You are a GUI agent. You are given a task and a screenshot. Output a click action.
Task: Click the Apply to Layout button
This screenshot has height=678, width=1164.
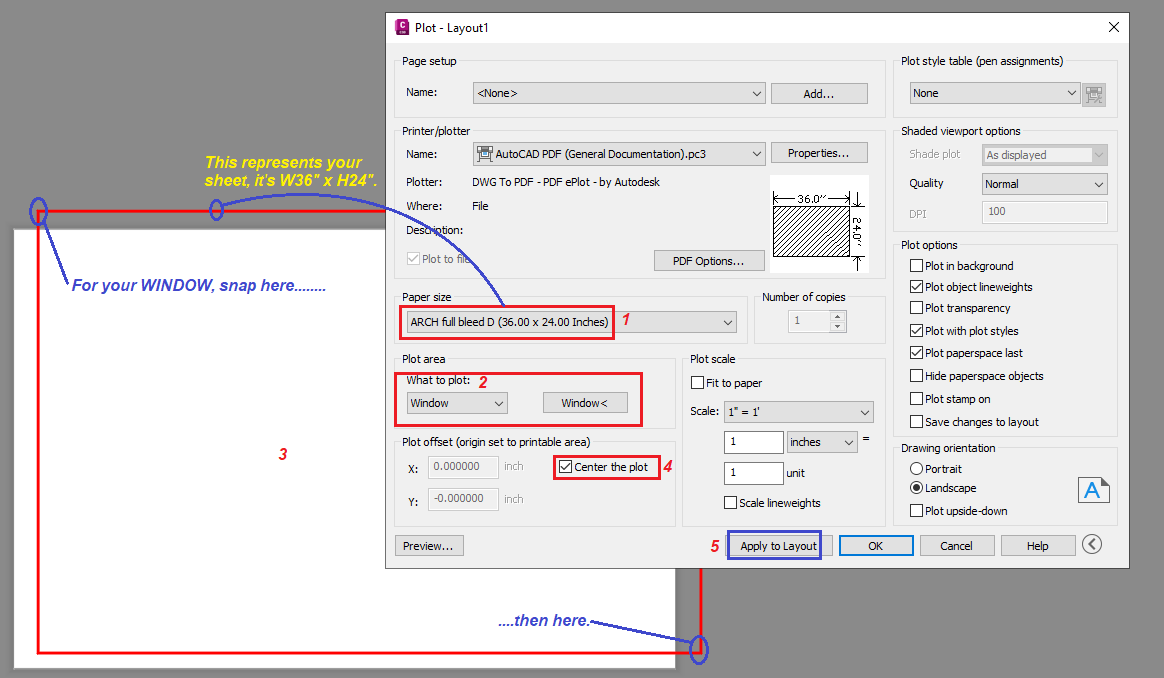tap(774, 545)
